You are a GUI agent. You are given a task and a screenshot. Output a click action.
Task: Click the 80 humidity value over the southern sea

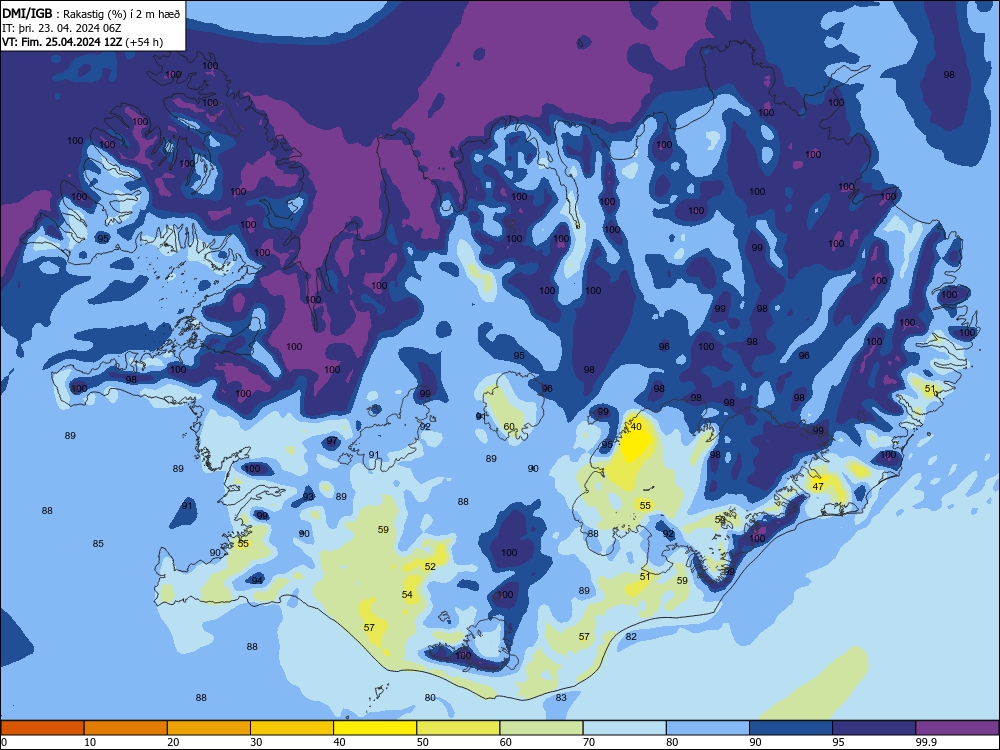point(430,698)
